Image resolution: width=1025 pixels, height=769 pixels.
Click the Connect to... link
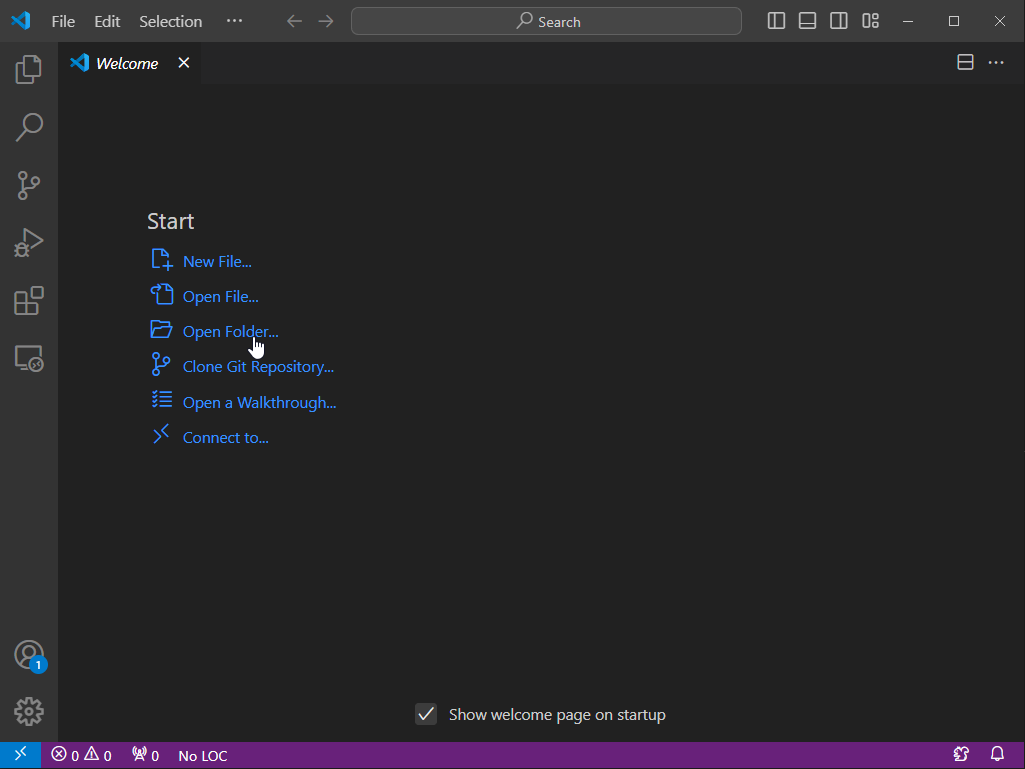click(226, 437)
